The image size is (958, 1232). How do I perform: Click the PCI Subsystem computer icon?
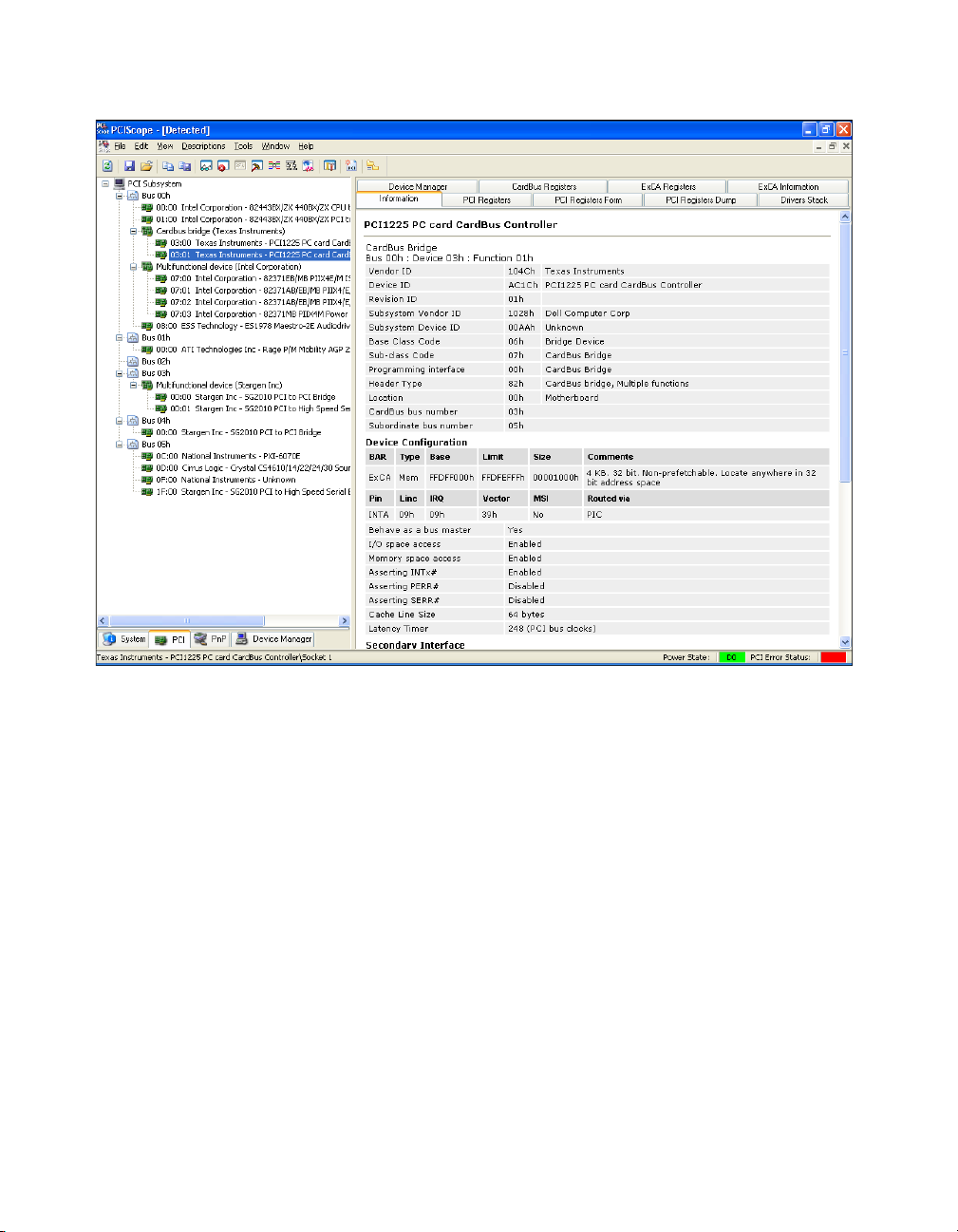120,184
